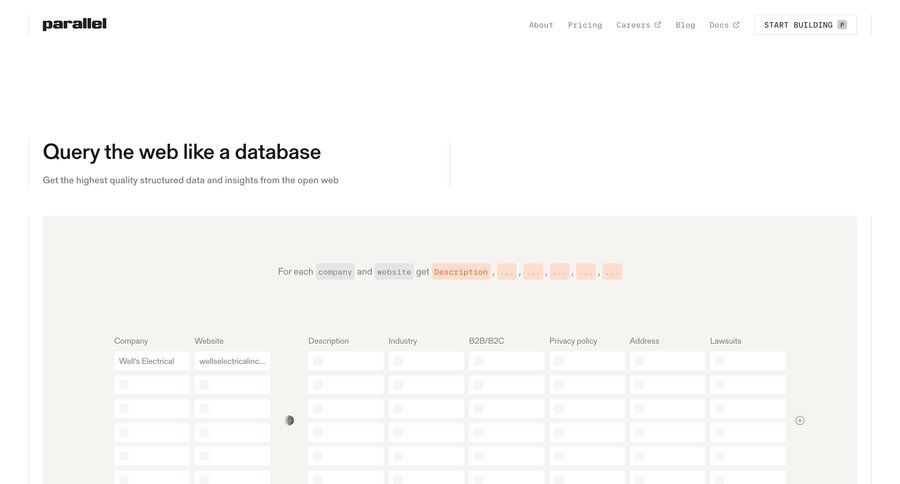Image resolution: width=900 pixels, height=484 pixels.
Task: Click the placeholder square in Lawsuits' first row
Action: coord(720,361)
